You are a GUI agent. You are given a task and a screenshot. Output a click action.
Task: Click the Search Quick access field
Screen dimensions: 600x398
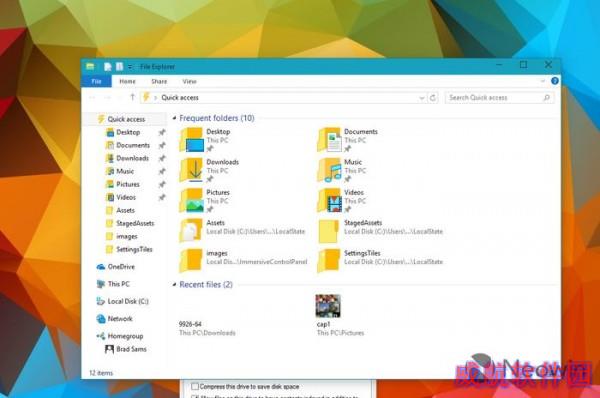pyautogui.click(x=499, y=98)
